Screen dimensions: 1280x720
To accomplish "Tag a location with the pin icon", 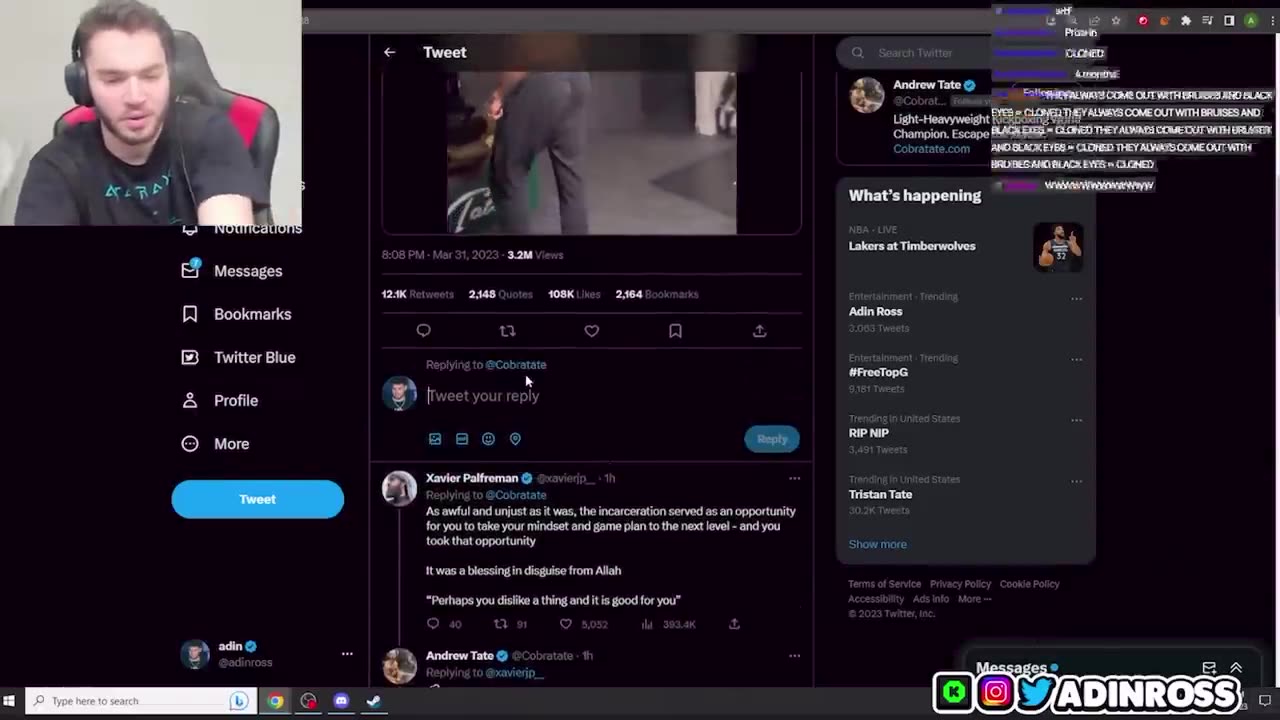I will click(x=515, y=438).
